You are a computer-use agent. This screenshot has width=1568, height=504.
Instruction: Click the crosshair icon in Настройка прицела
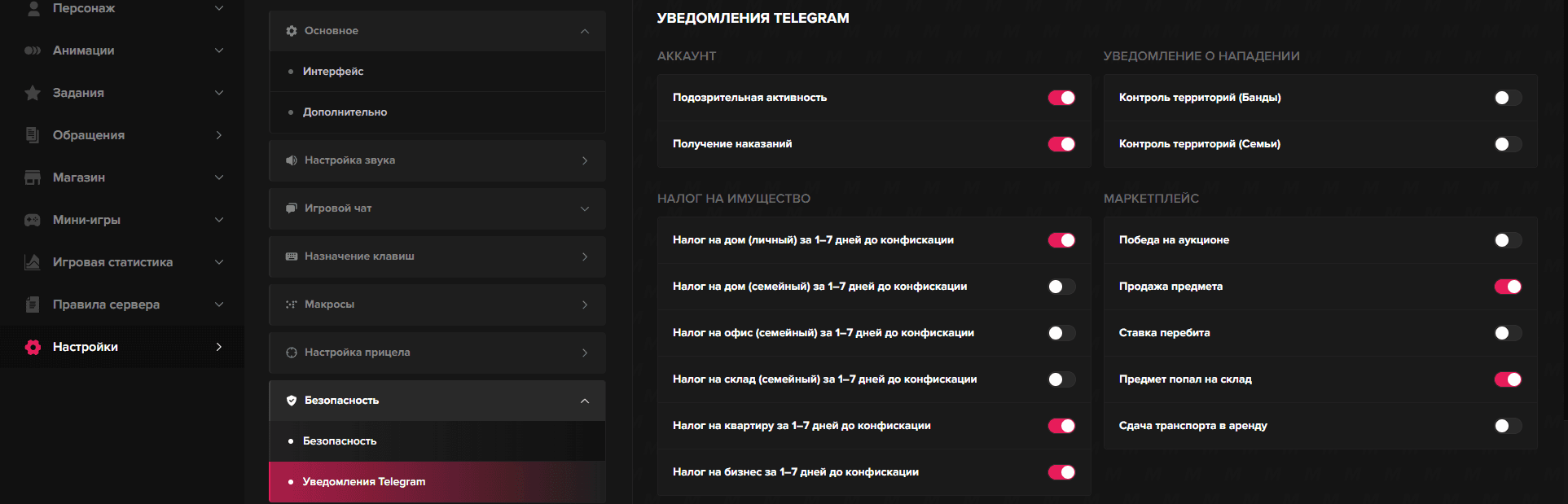292,353
